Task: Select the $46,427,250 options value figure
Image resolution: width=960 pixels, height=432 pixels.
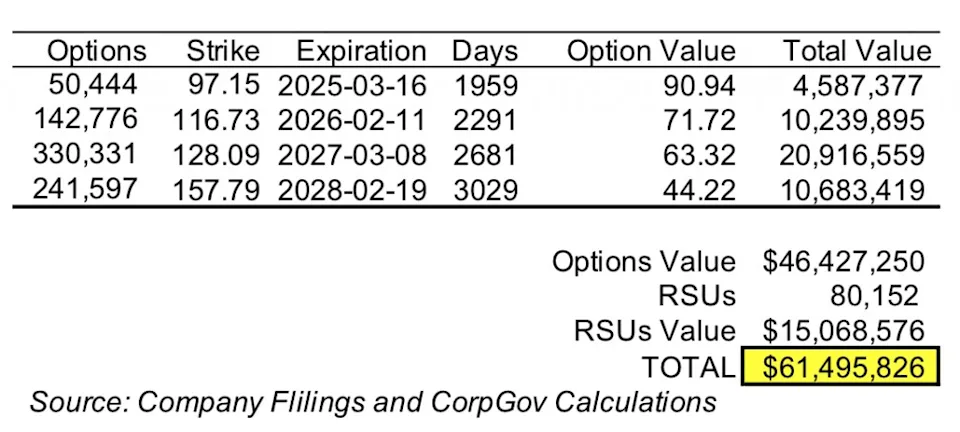Action: 843,261
